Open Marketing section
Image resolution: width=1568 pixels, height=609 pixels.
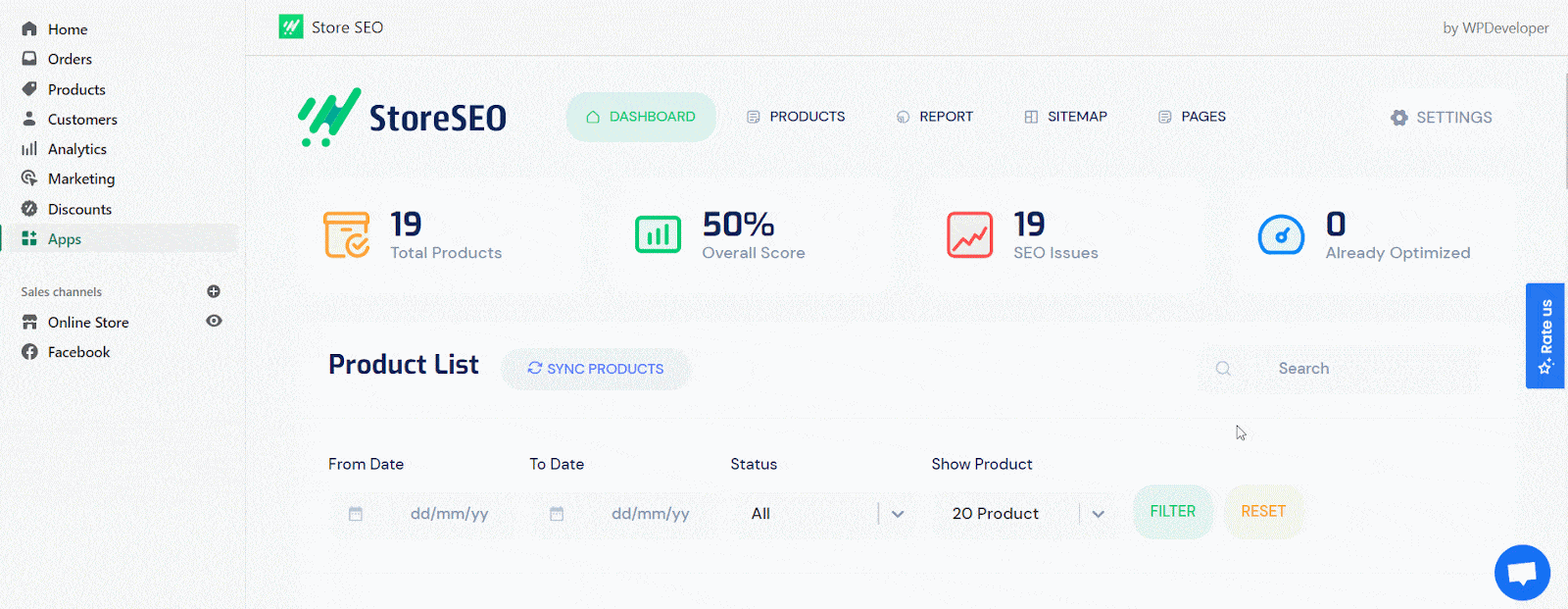click(x=81, y=178)
